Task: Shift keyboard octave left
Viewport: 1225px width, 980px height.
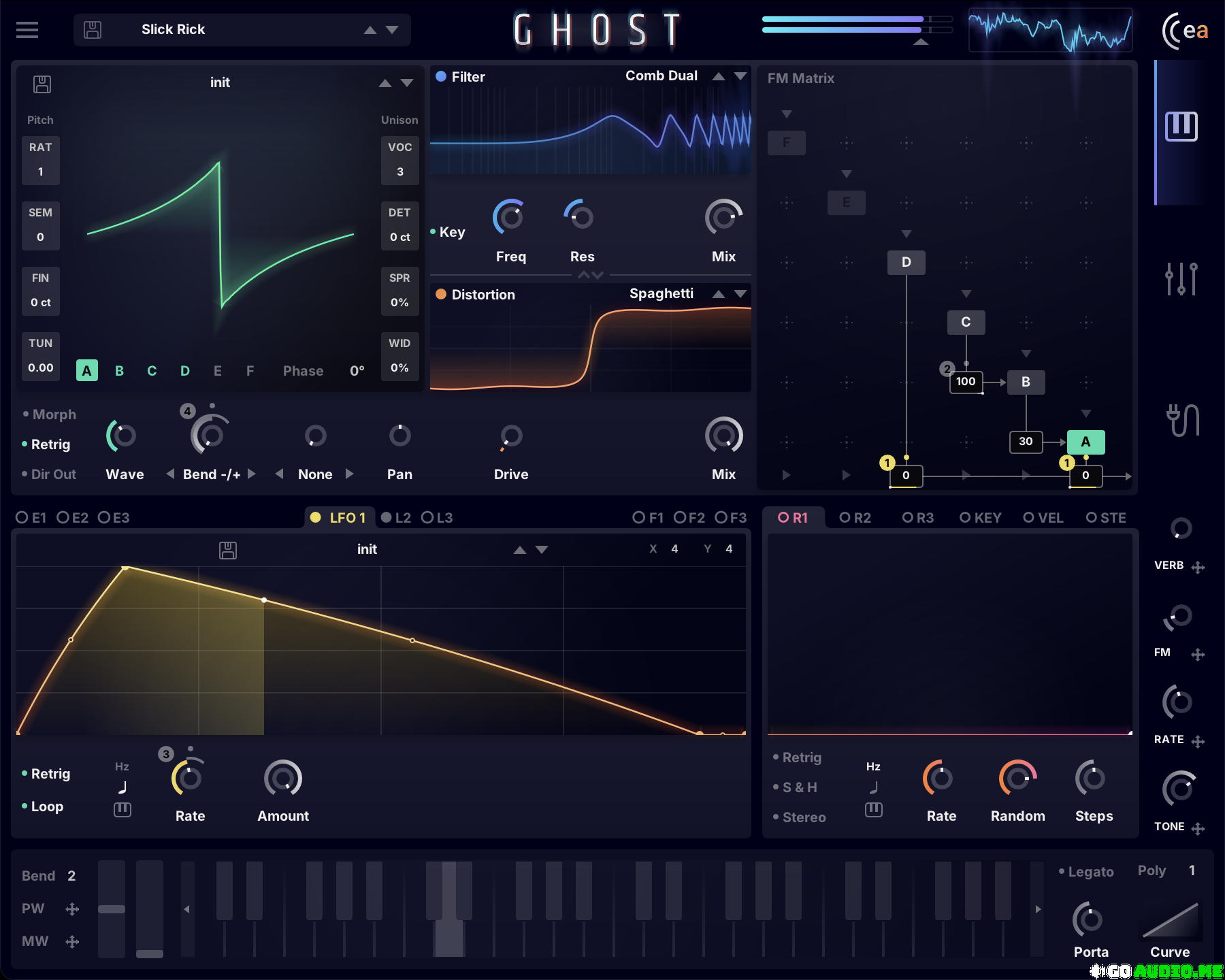Action: pos(186,909)
